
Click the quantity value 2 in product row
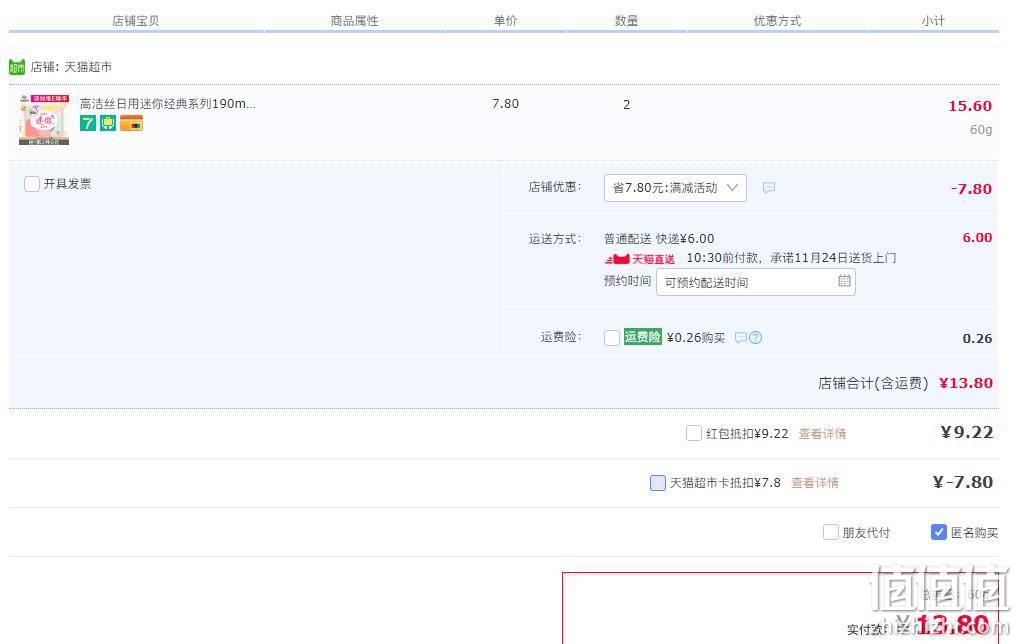626,105
